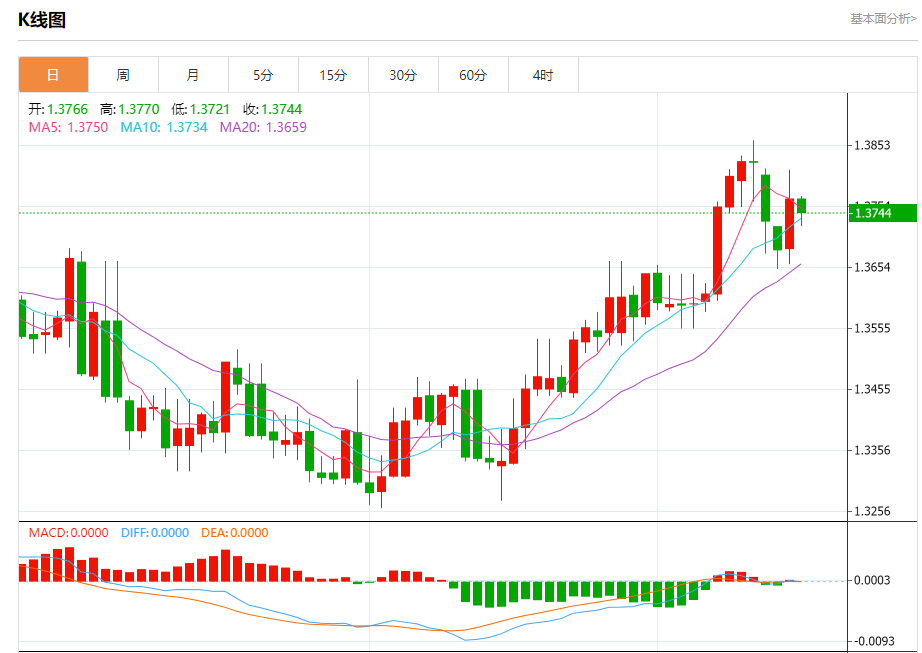Image resolution: width=922 pixels, height=653 pixels.
Task: Click the 低:1.3721 low value
Action: point(201,109)
